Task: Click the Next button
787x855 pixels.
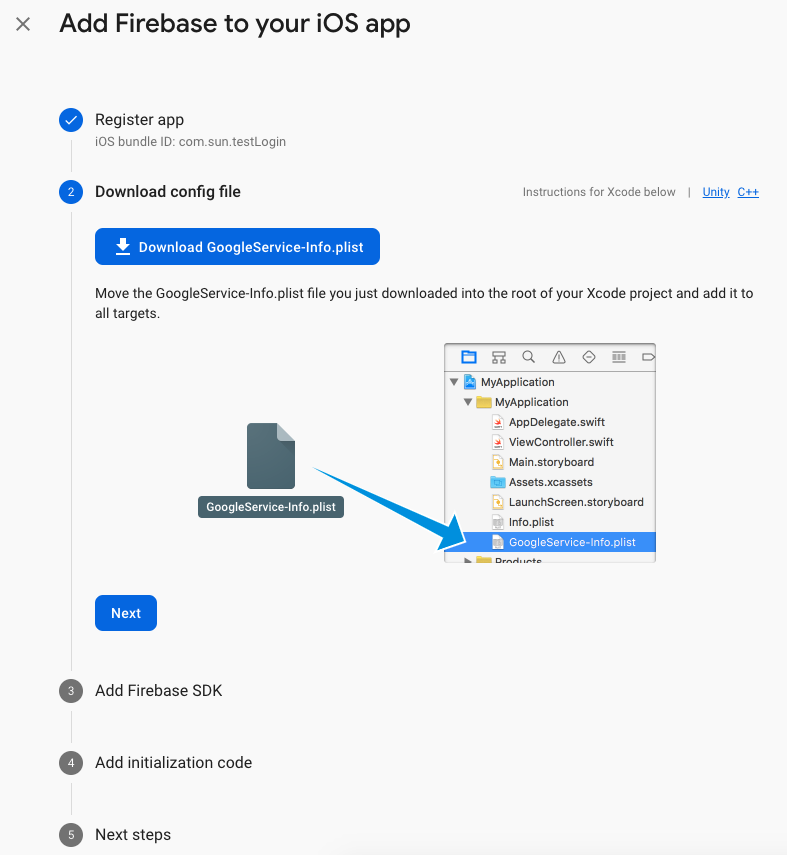Action: pos(126,613)
